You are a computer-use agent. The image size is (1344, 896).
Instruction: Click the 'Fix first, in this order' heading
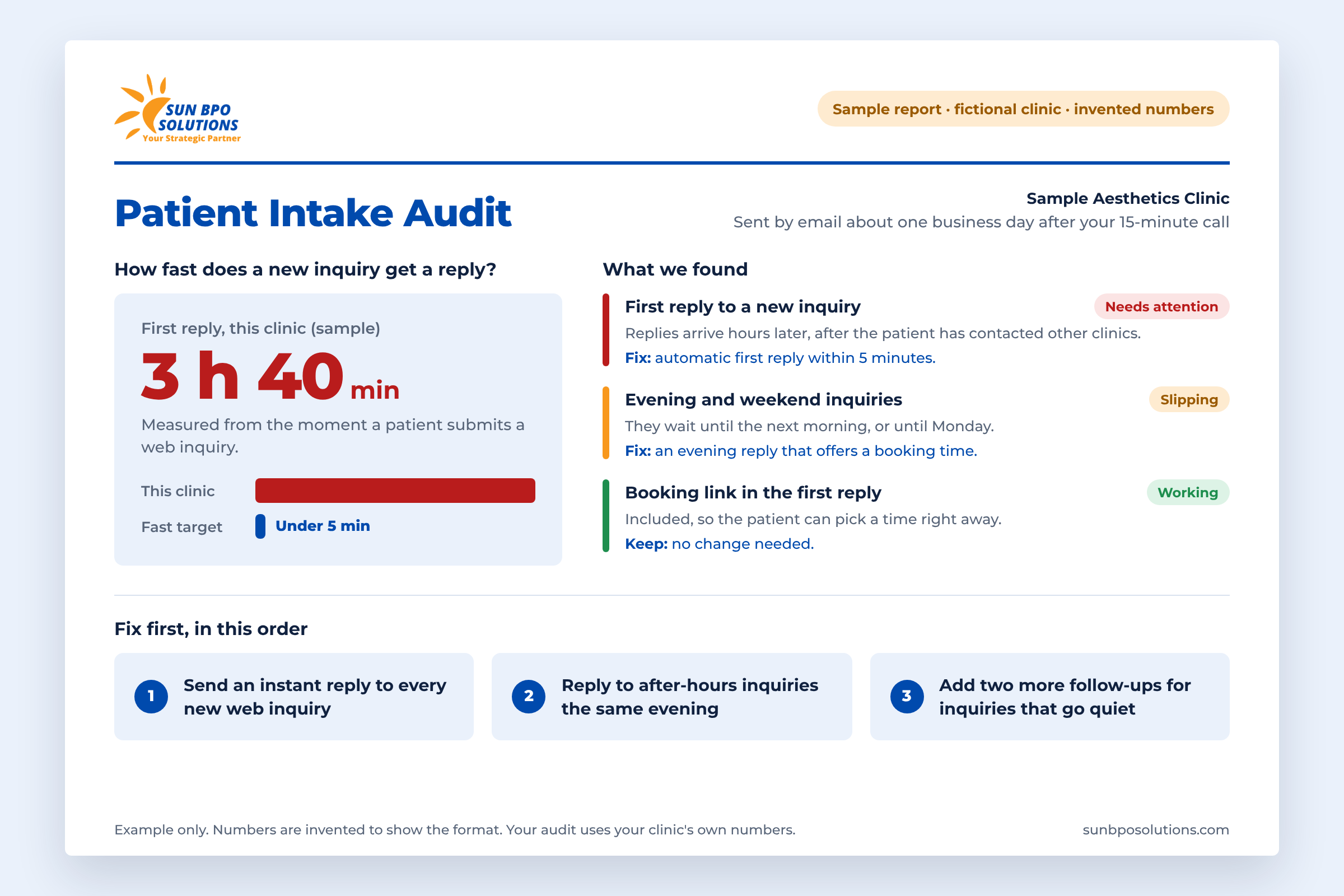pyautogui.click(x=211, y=628)
